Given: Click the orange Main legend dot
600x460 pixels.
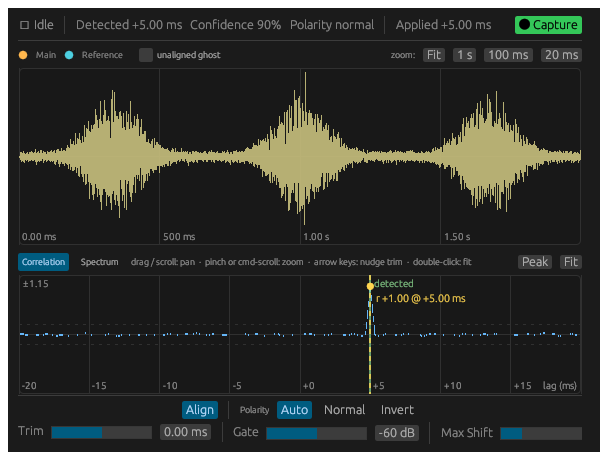Looking at the screenshot, I should coord(23,55).
